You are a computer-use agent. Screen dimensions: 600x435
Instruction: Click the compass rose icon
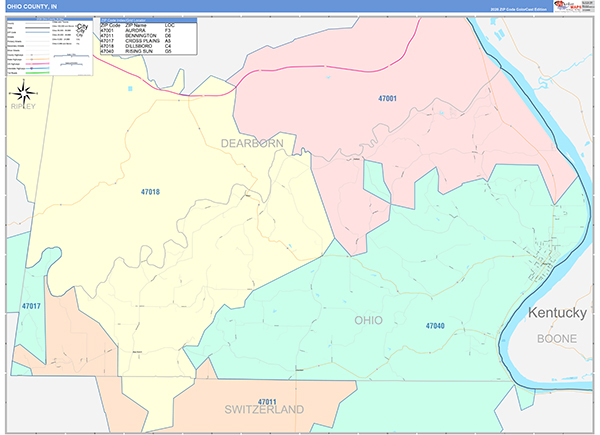(x=24, y=93)
